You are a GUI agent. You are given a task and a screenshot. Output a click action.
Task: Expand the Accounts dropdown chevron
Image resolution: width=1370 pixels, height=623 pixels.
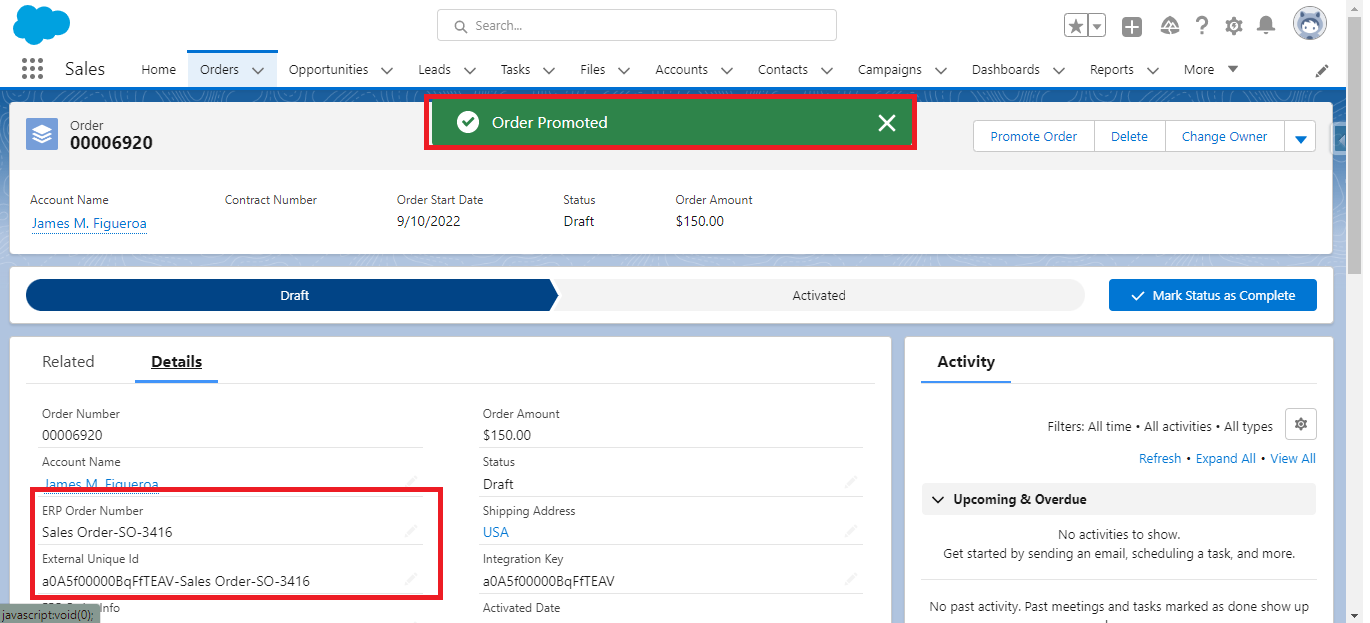pyautogui.click(x=727, y=70)
